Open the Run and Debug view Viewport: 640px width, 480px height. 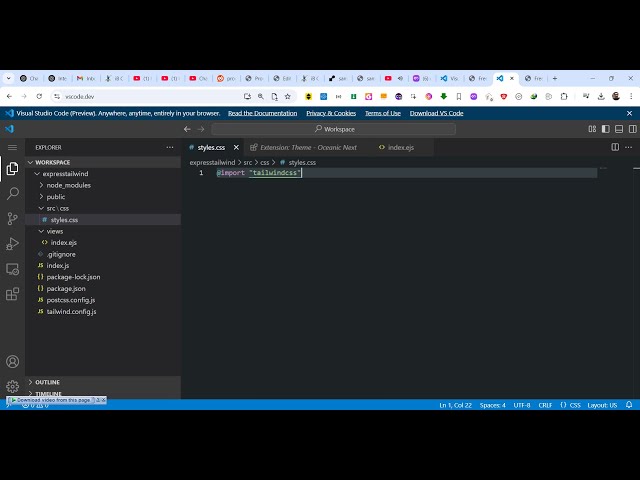coord(12,244)
